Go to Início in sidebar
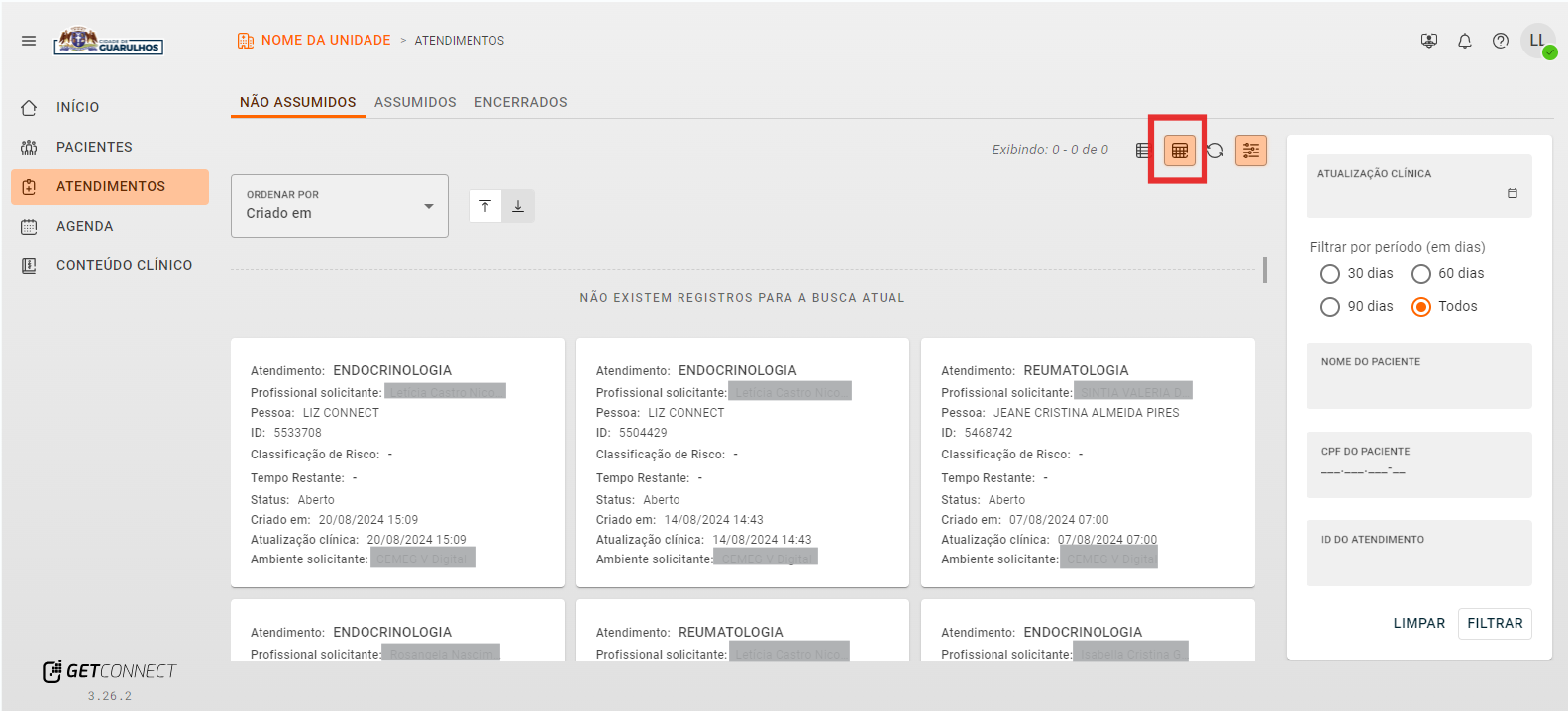 110,107
